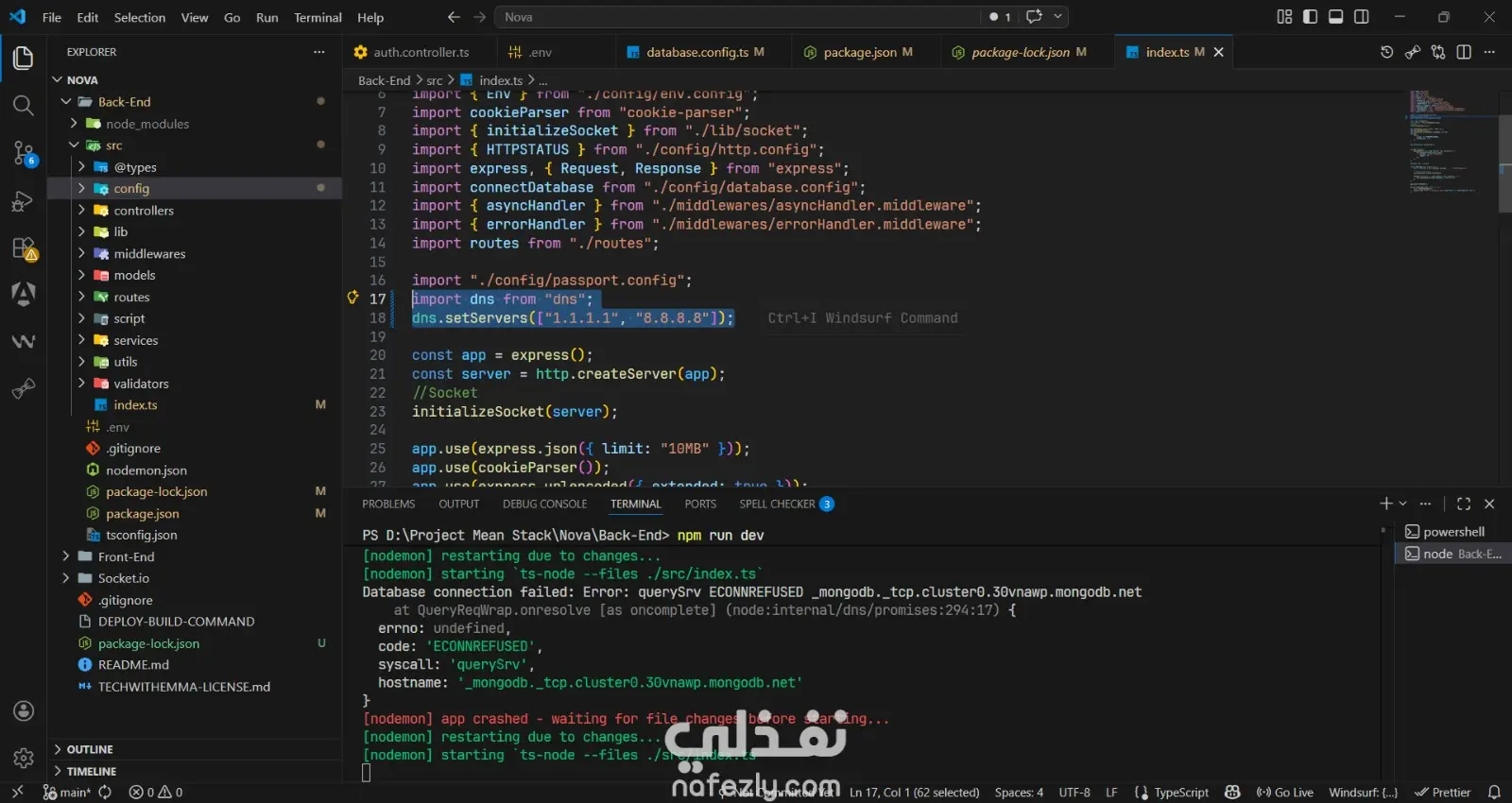Toggle the primary side bar layout
This screenshot has width=1512, height=803.
click(x=1310, y=17)
